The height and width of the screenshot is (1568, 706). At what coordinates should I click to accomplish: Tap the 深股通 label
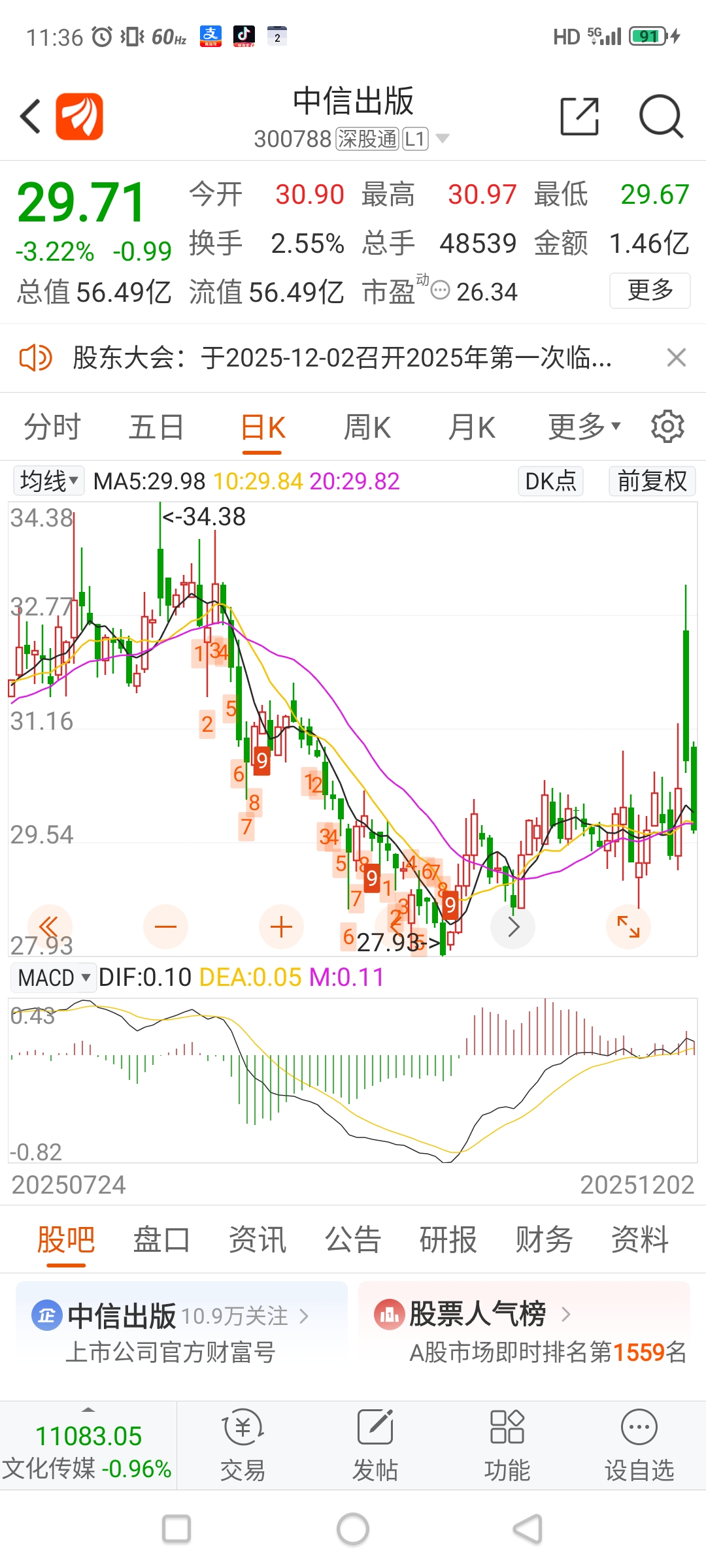pos(367,139)
